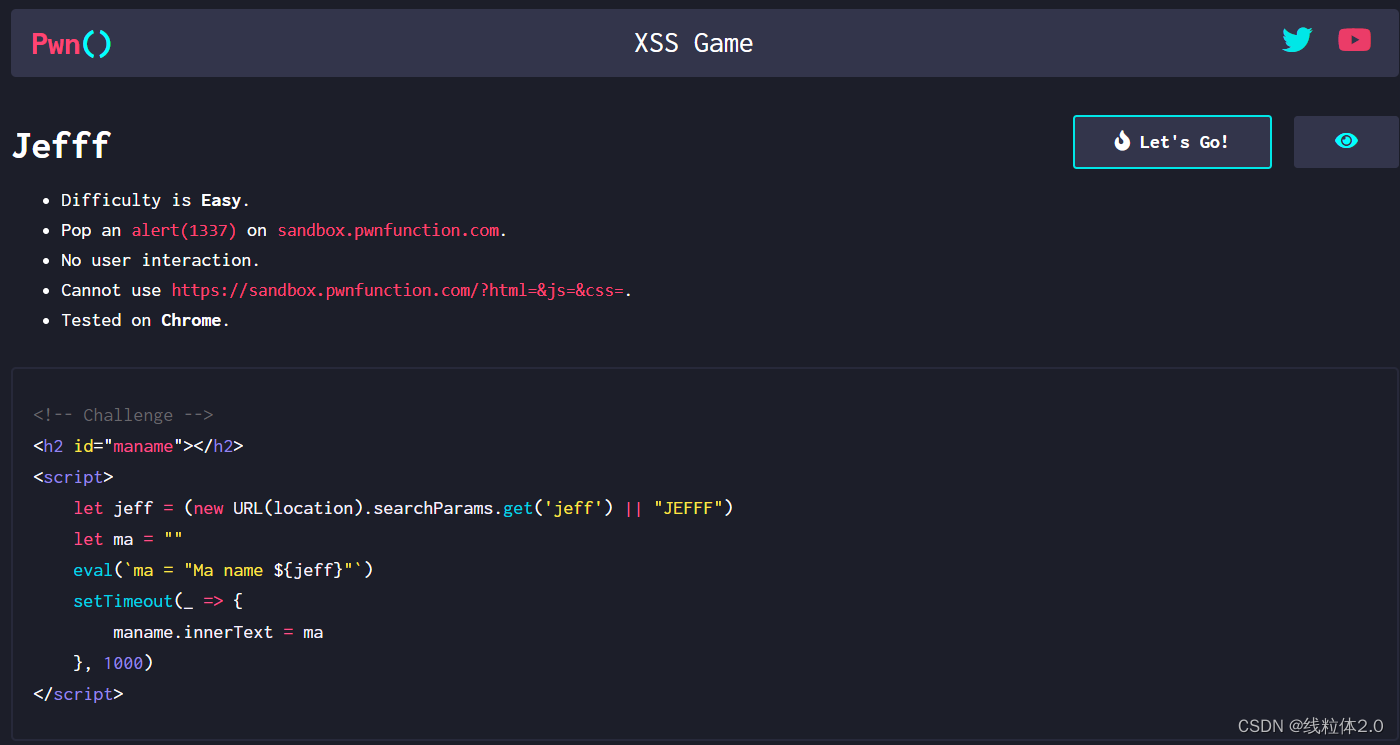
Task: Click the Jefff challenge heading
Action: 61,145
